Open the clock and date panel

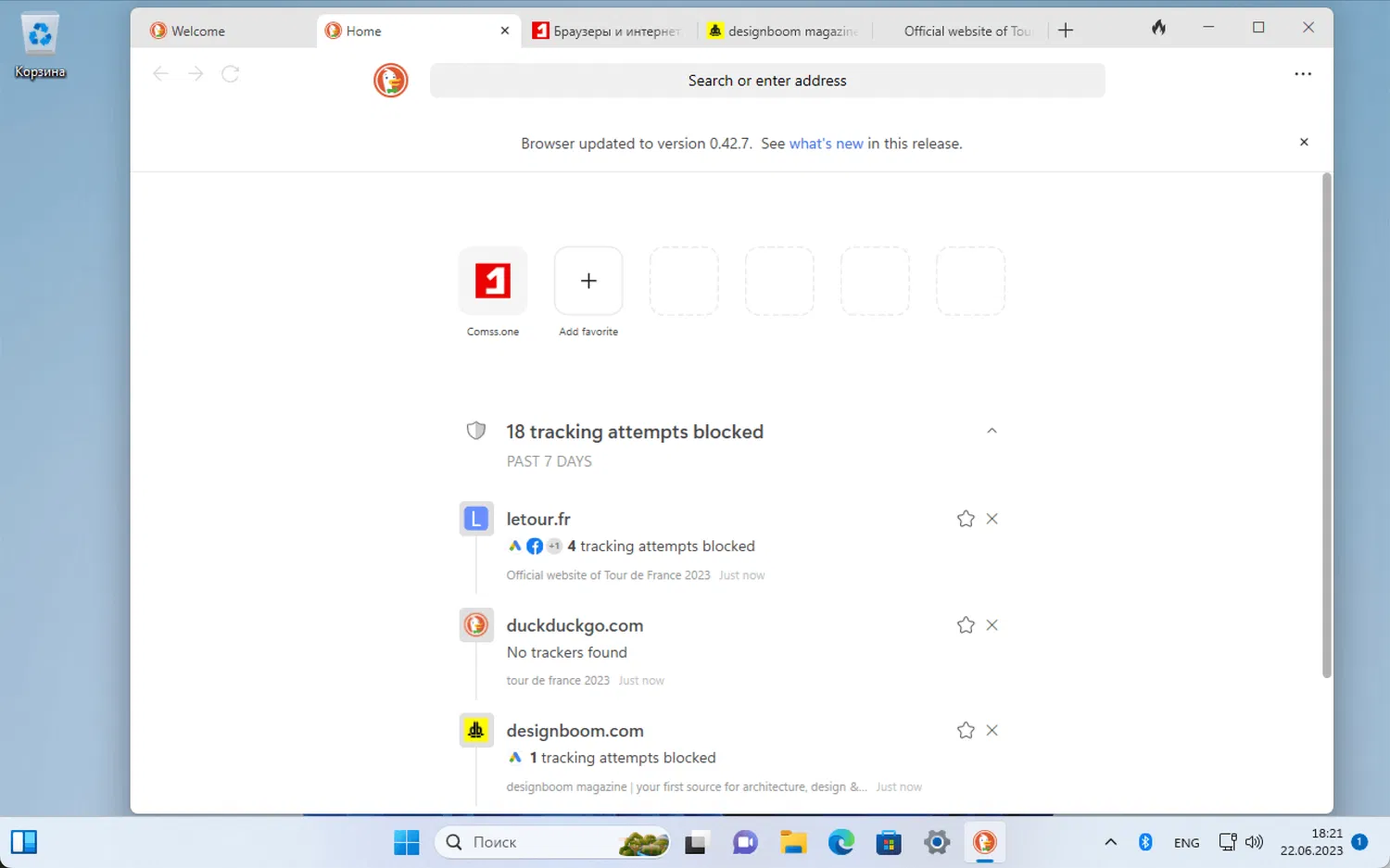point(1311,842)
